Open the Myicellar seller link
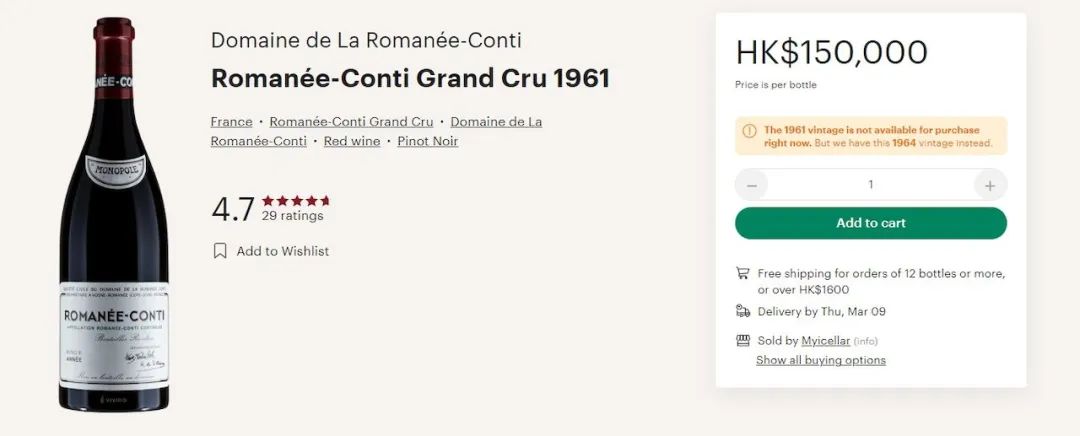The height and width of the screenshot is (436, 1080). click(x=825, y=341)
